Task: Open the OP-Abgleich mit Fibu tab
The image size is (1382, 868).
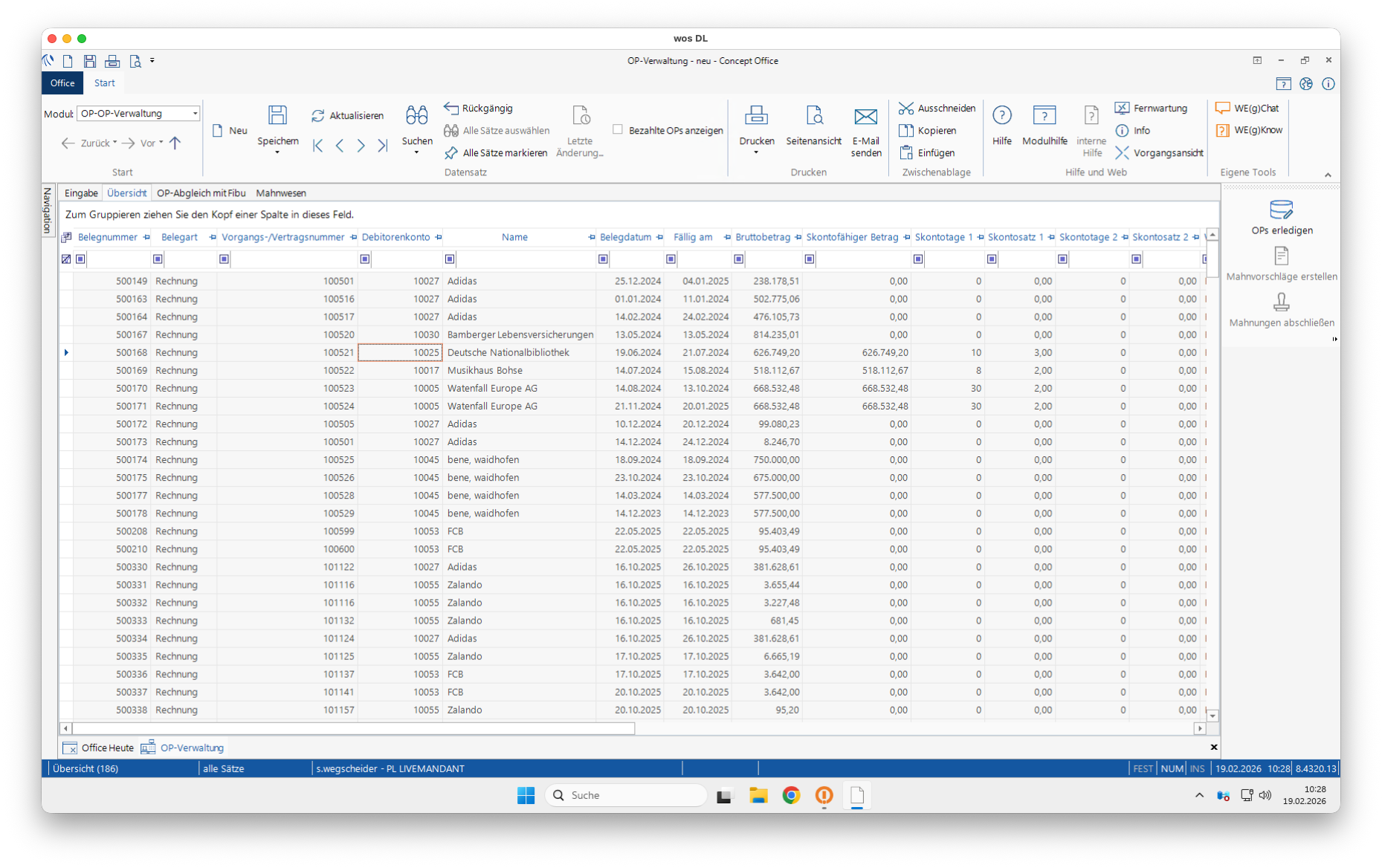Action: click(201, 193)
